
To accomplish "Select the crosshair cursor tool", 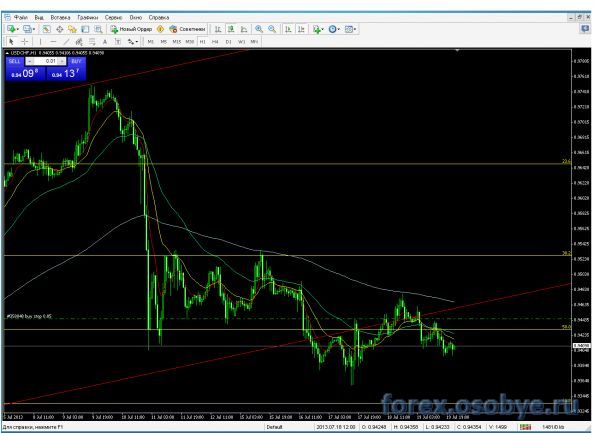I will (x=25, y=41).
